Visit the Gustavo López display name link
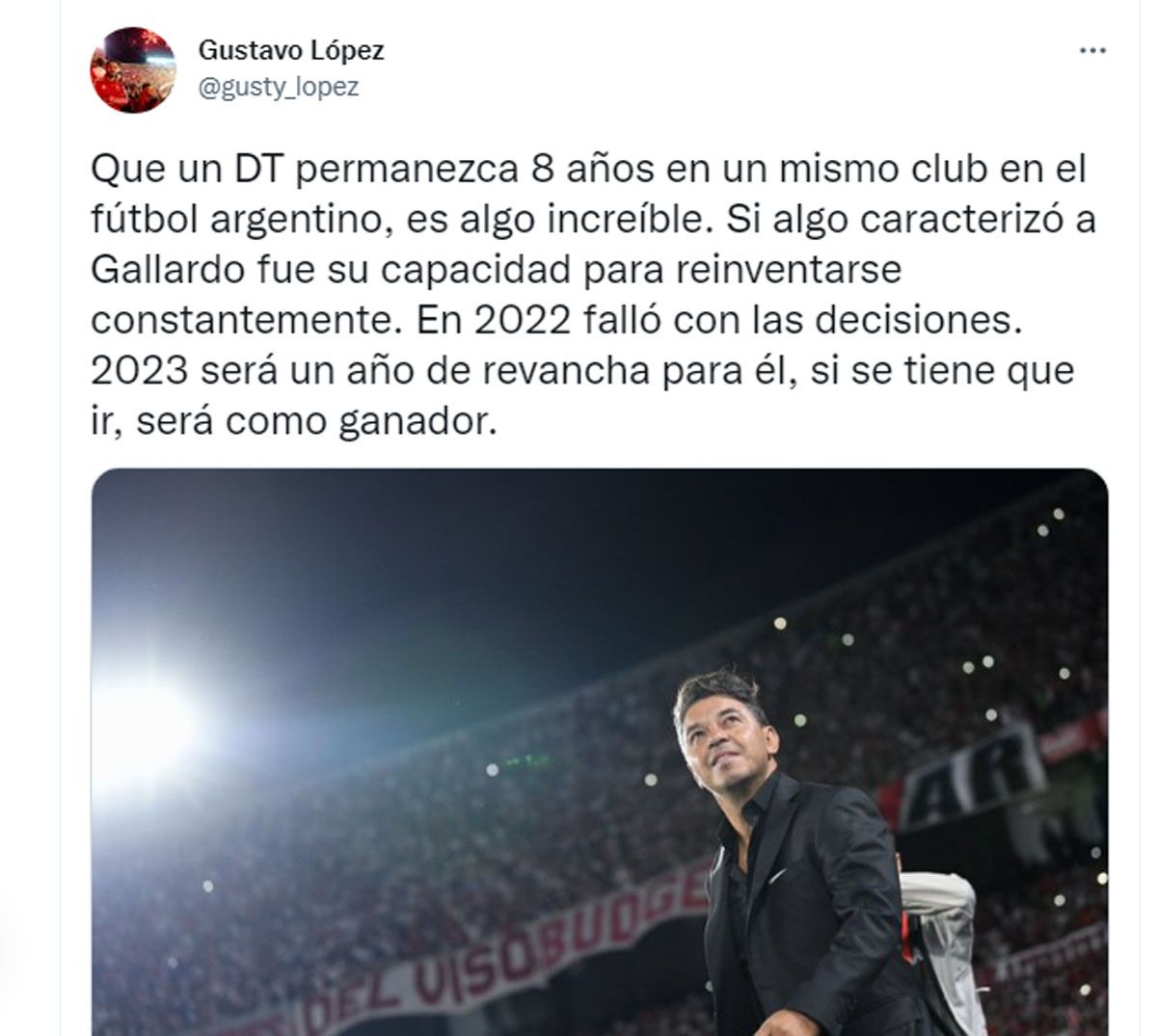Viewport: 1157px width, 1036px height. (x=290, y=49)
